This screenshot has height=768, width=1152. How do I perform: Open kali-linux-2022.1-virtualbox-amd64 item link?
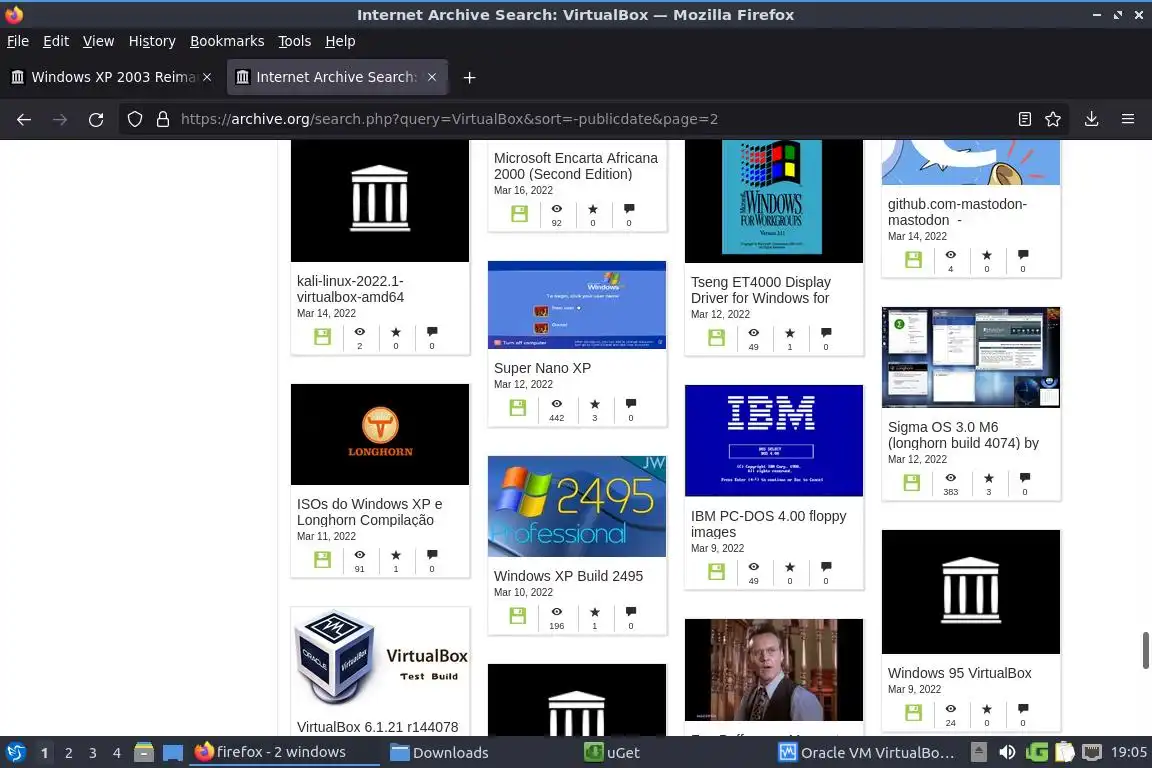tap(350, 289)
